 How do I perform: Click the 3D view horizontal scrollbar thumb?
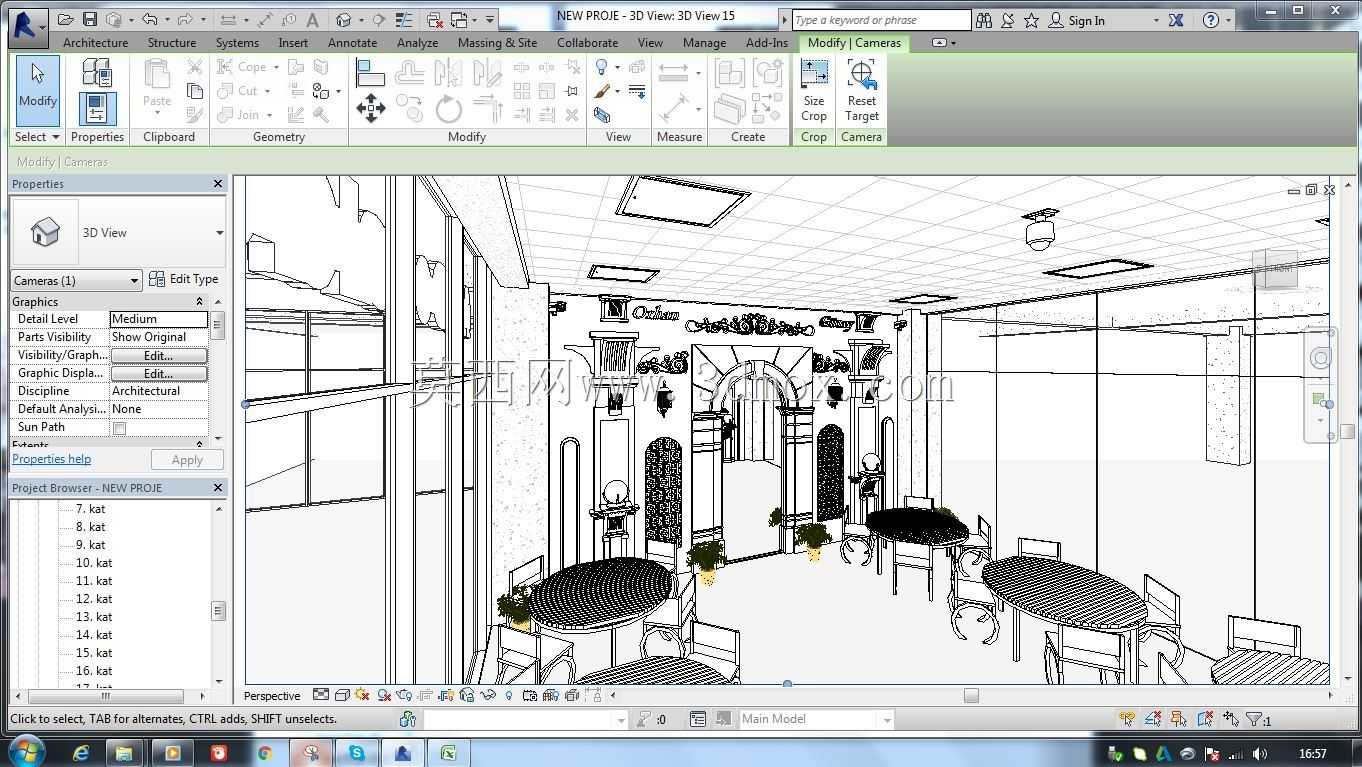click(970, 695)
